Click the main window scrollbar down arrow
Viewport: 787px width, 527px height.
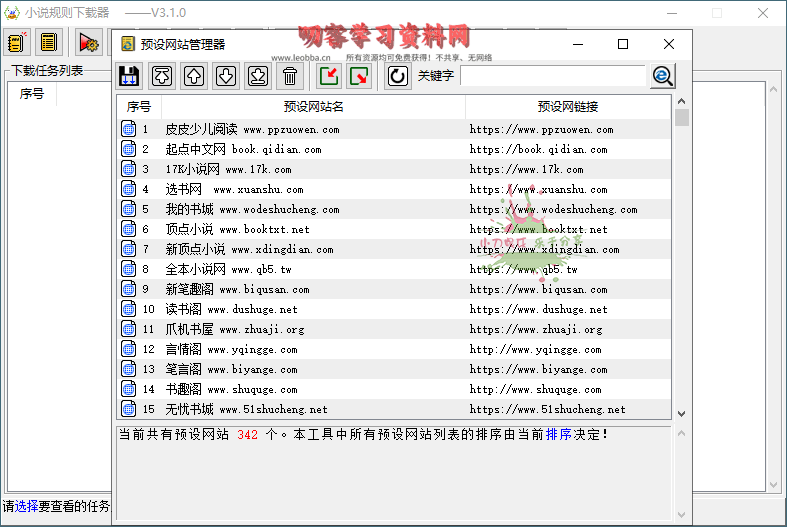(x=773, y=485)
